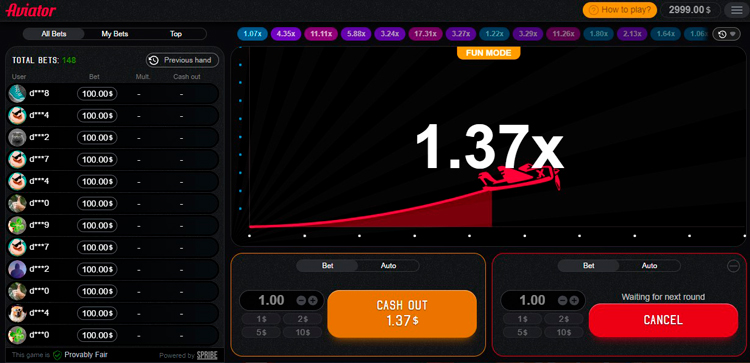Open the hamburger menu icon

click(x=737, y=10)
